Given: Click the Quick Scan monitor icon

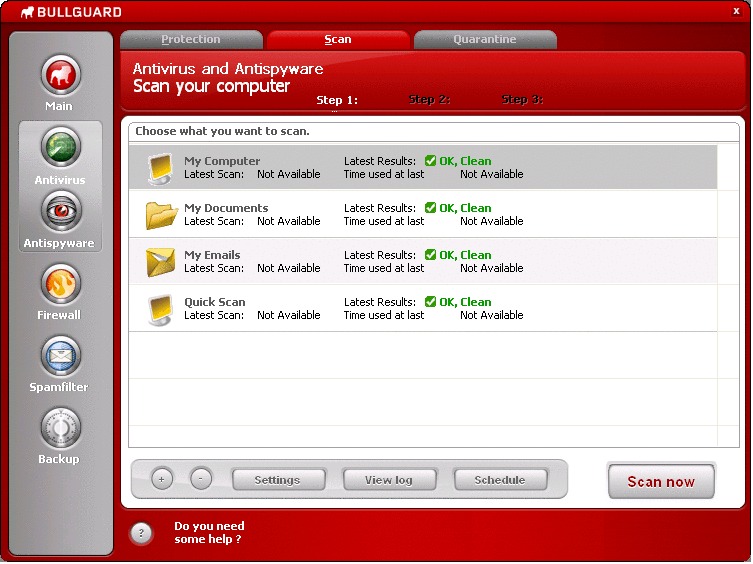Looking at the screenshot, I should 160,309.
